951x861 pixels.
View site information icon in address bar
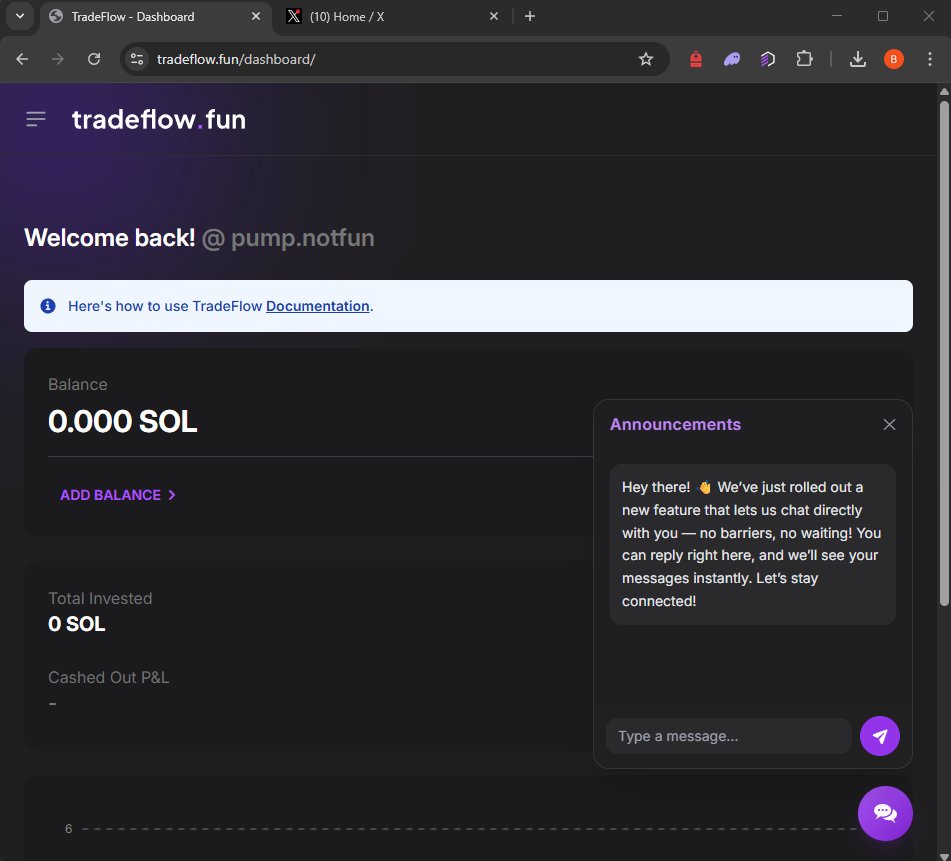pos(137,59)
